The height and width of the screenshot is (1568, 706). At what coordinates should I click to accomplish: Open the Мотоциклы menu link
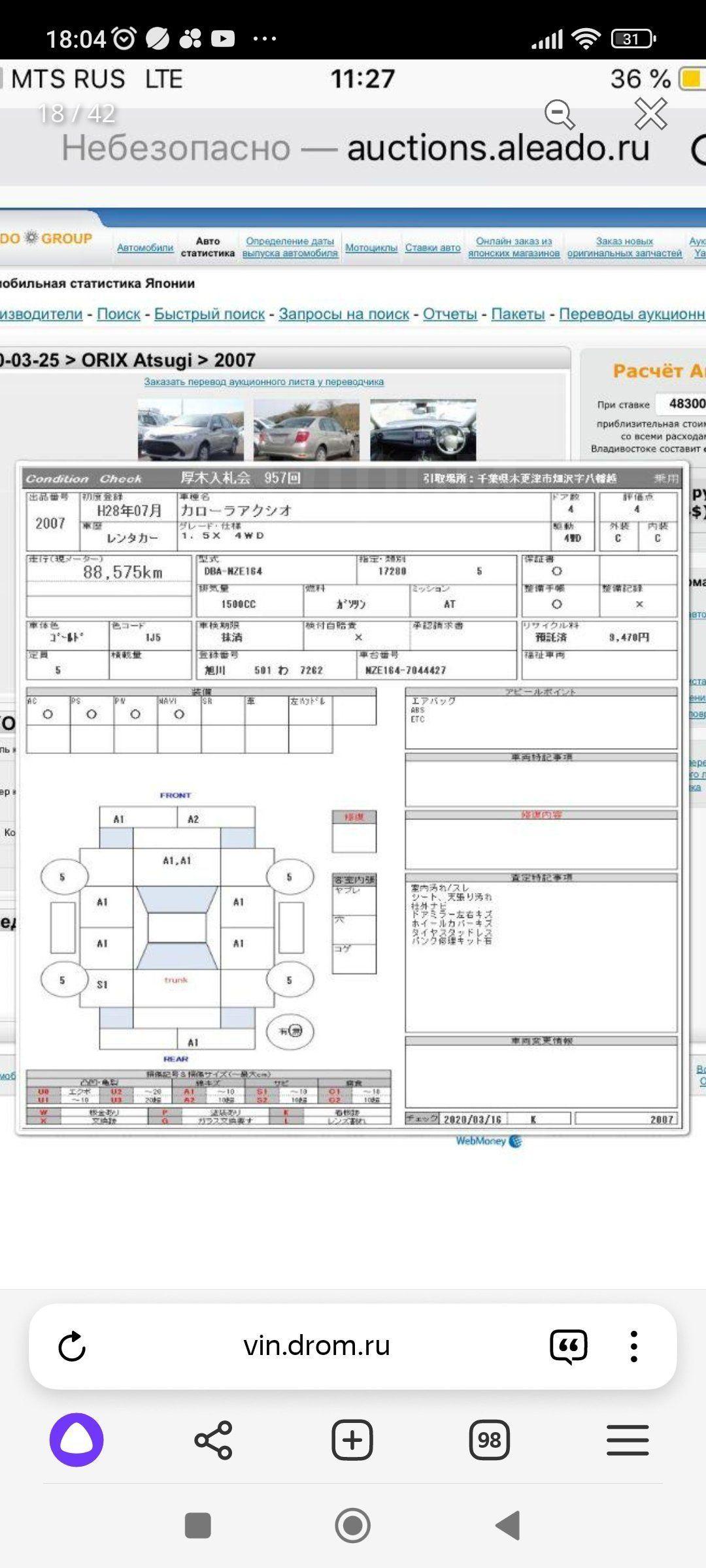pos(371,248)
